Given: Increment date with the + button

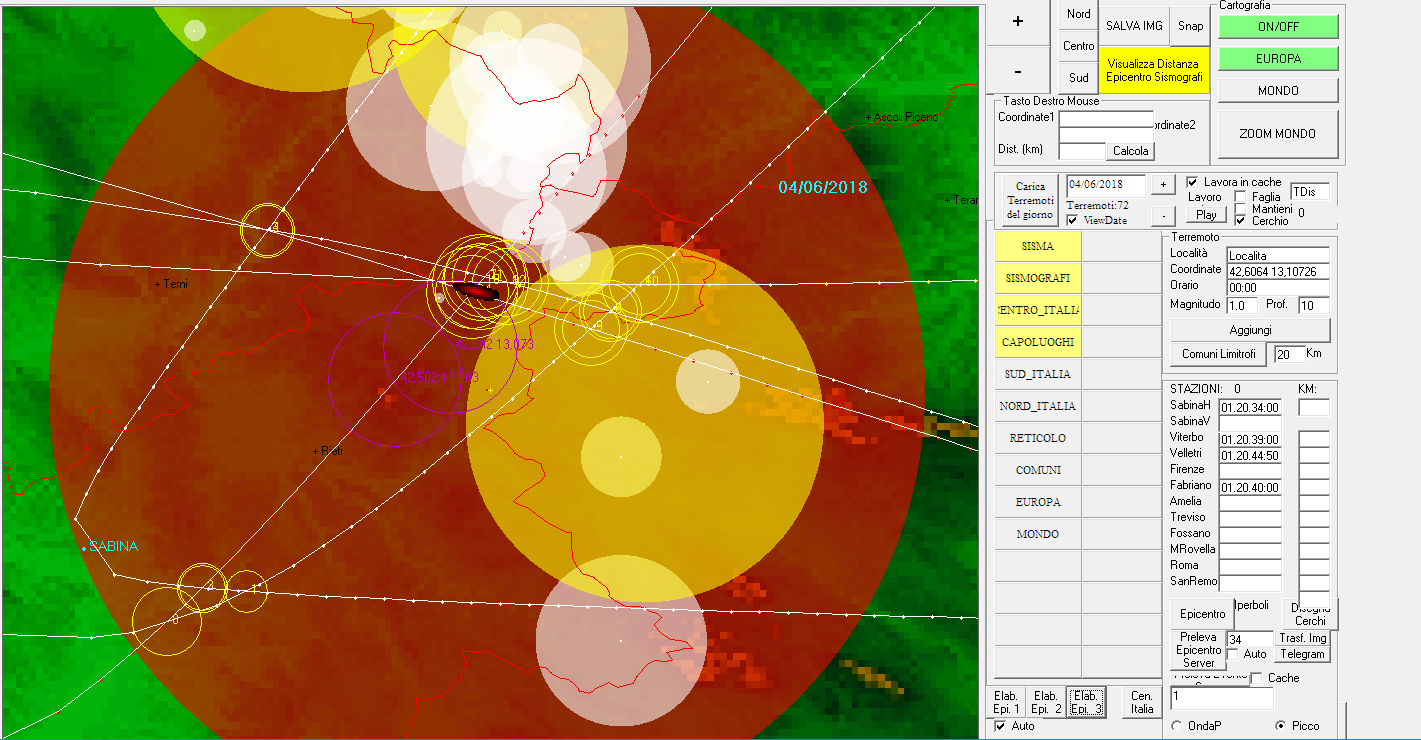Looking at the screenshot, I should click(x=1162, y=185).
